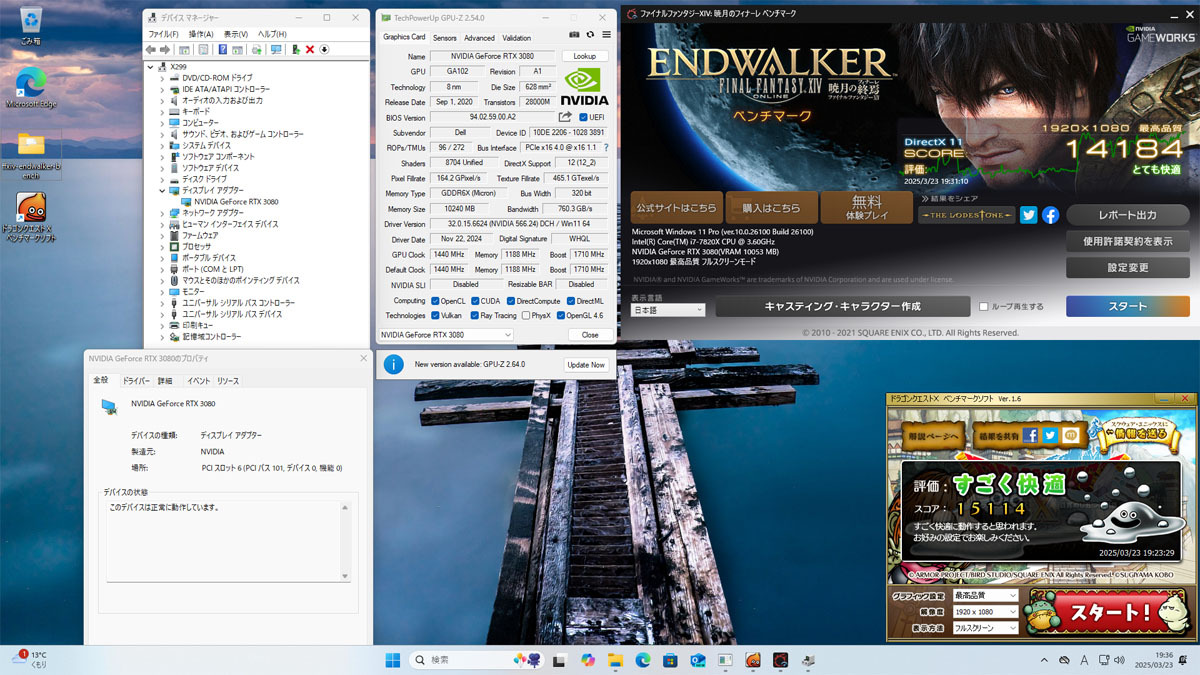Viewport: 1200px width, 675px height.
Task: Open the display language dropdown in FFXIV benchmark
Action: coord(668,310)
